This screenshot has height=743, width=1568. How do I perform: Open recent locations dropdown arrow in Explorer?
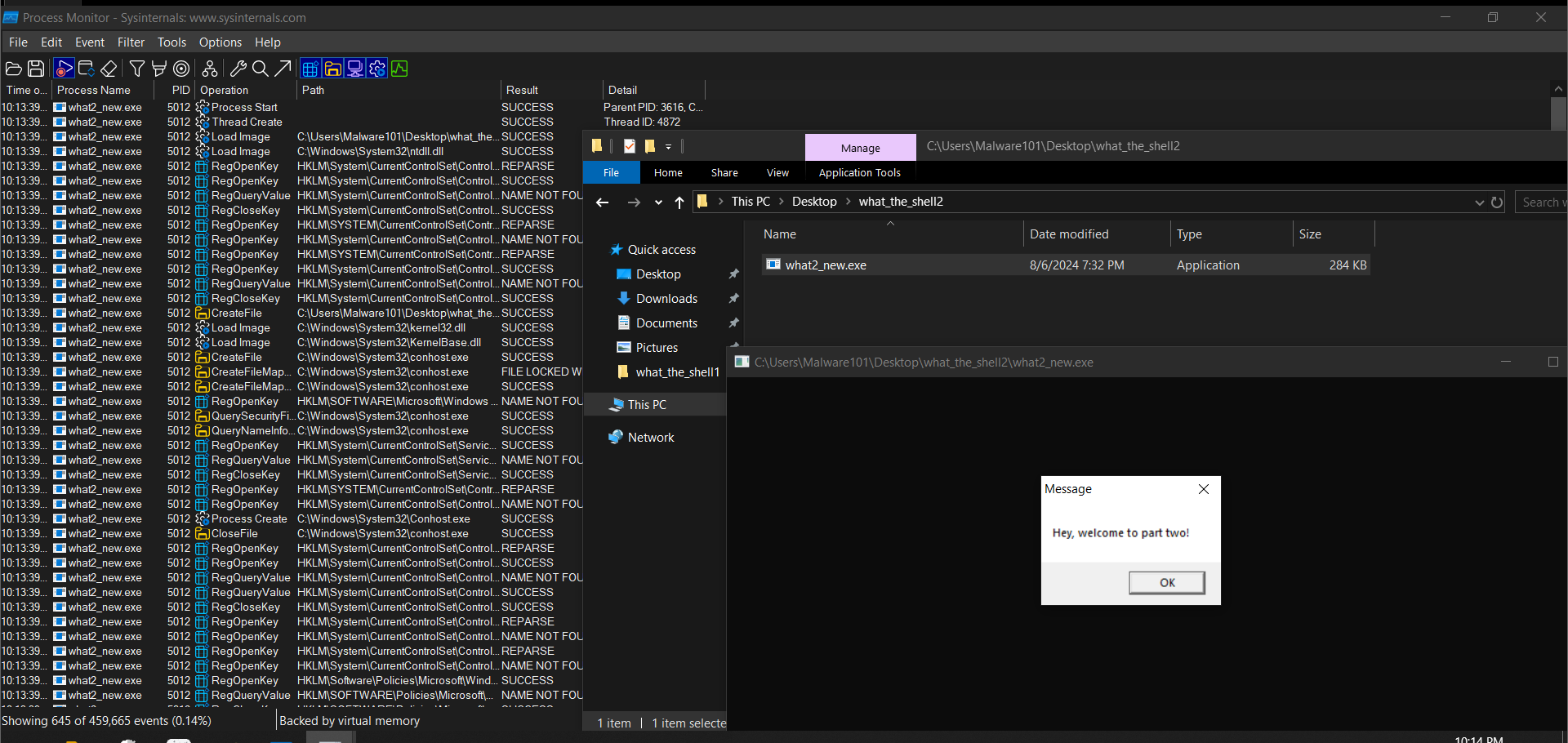[658, 202]
